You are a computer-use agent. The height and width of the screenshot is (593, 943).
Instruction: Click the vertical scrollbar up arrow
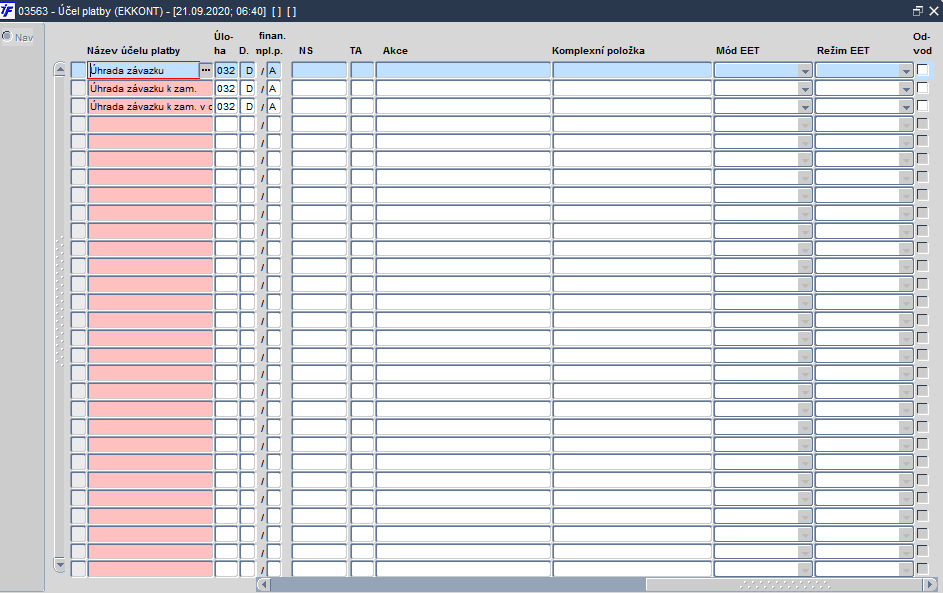click(x=60, y=69)
